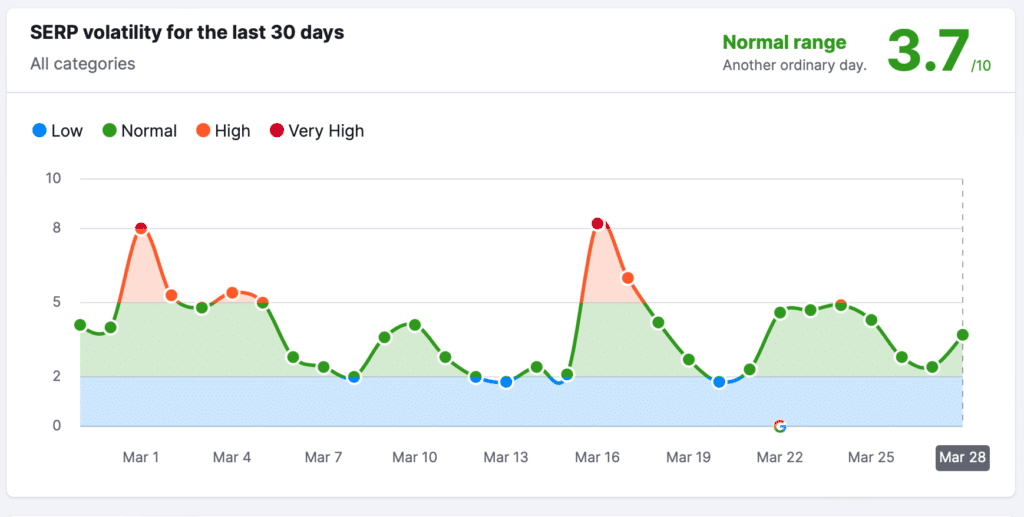Select the blue Low point on Mar 8
The width and height of the screenshot is (1024, 517).
354,377
